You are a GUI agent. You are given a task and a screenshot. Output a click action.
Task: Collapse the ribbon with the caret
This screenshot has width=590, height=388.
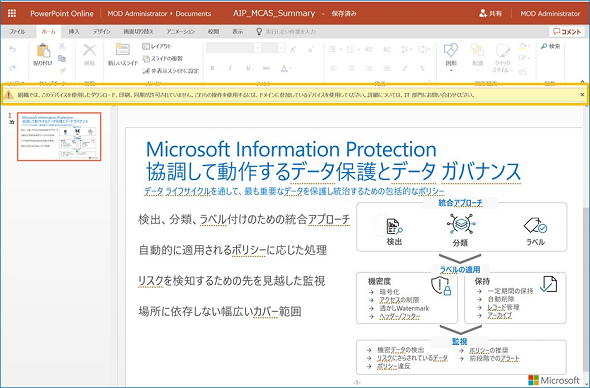coord(582,82)
